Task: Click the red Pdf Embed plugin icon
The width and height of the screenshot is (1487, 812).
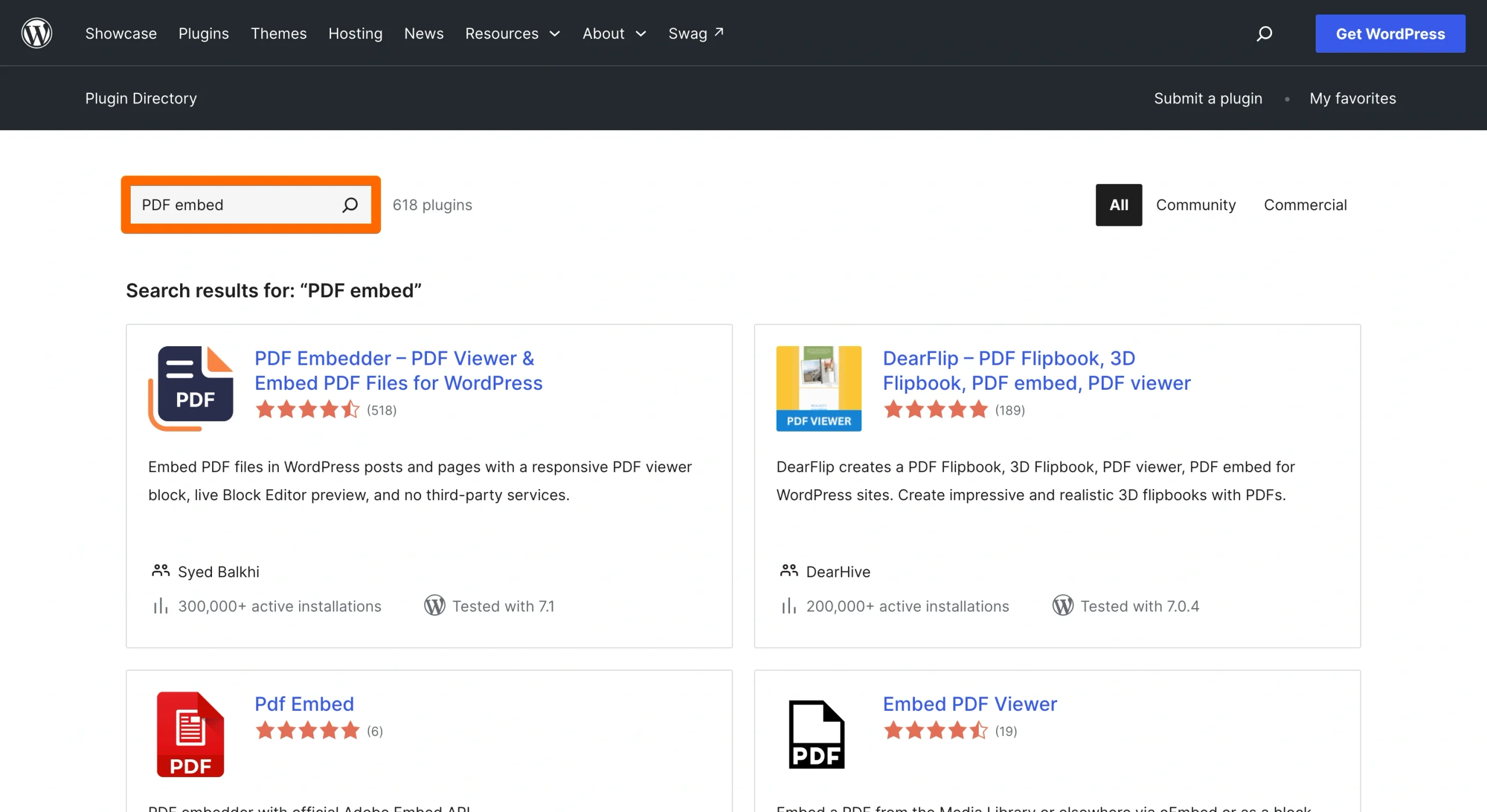Action: tap(191, 734)
